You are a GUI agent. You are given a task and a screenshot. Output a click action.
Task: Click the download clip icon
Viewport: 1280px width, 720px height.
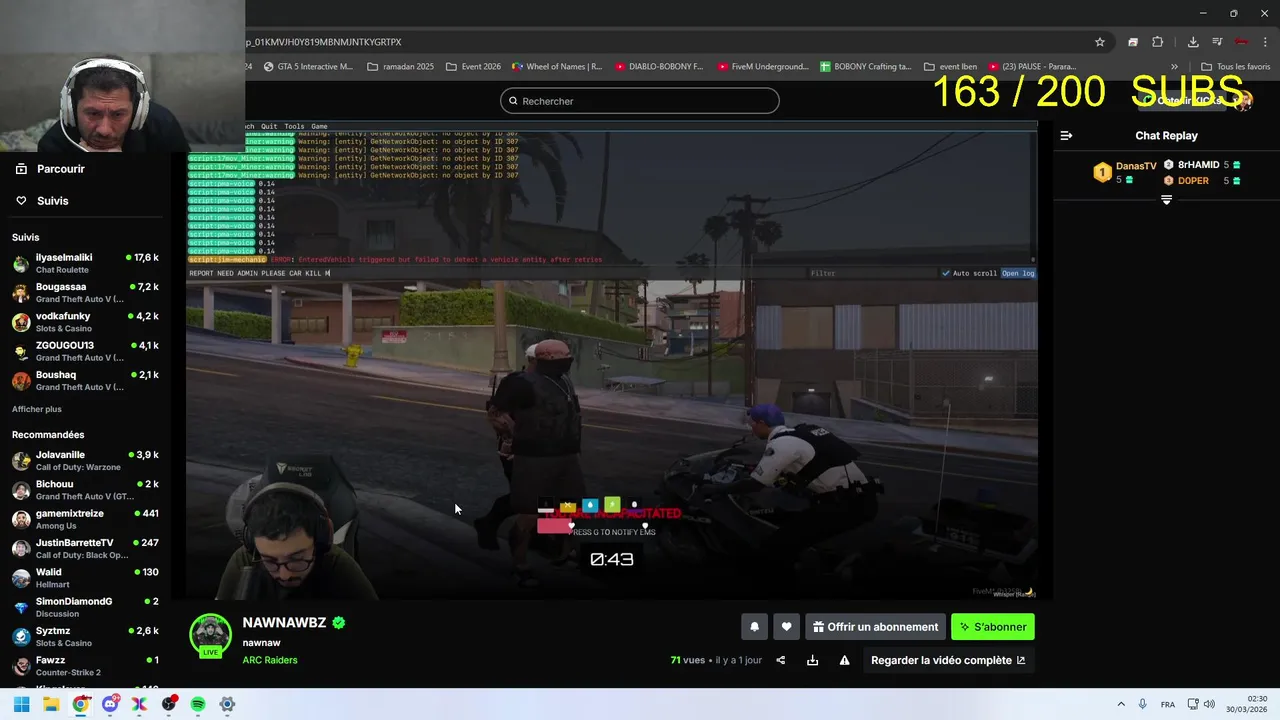812,660
